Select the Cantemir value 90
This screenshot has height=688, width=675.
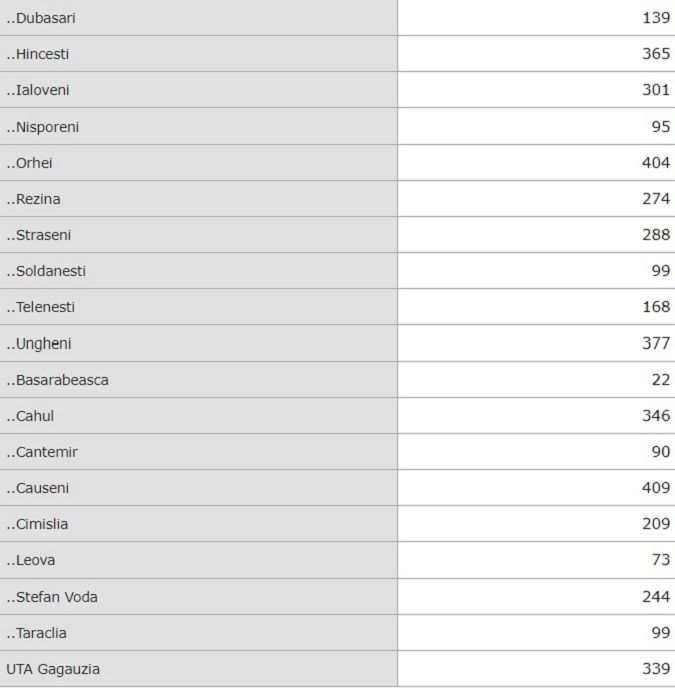coord(661,452)
